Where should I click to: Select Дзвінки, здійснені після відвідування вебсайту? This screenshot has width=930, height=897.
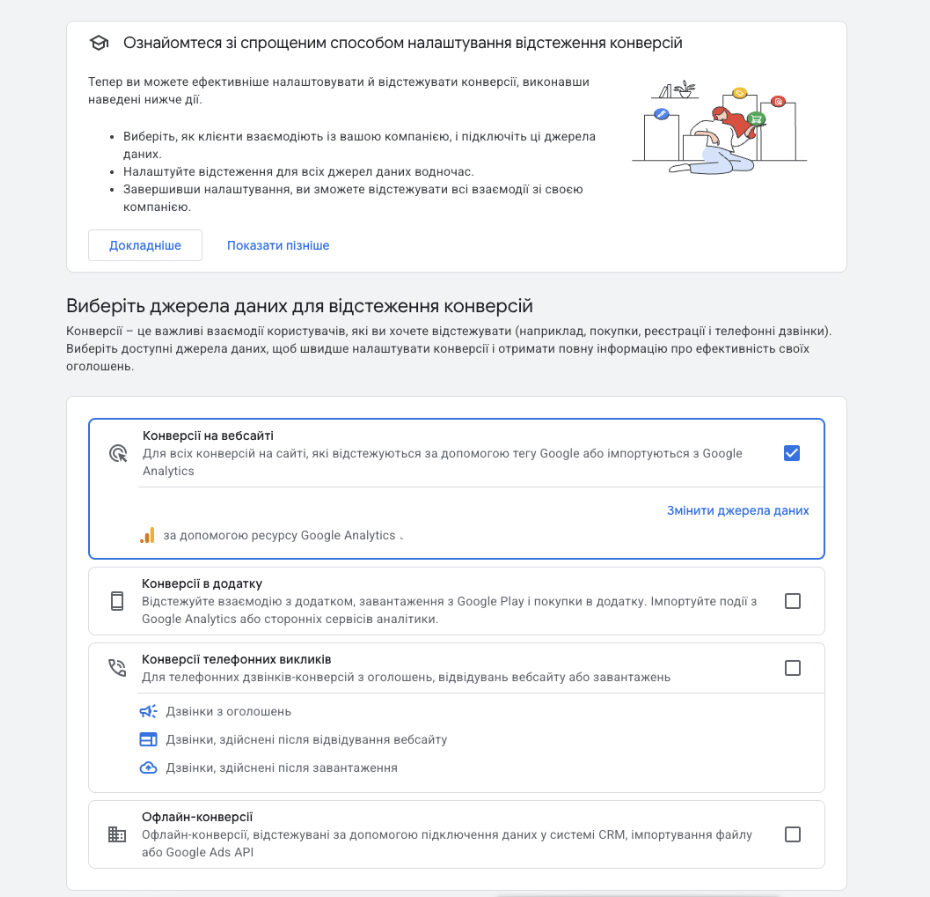click(x=306, y=739)
